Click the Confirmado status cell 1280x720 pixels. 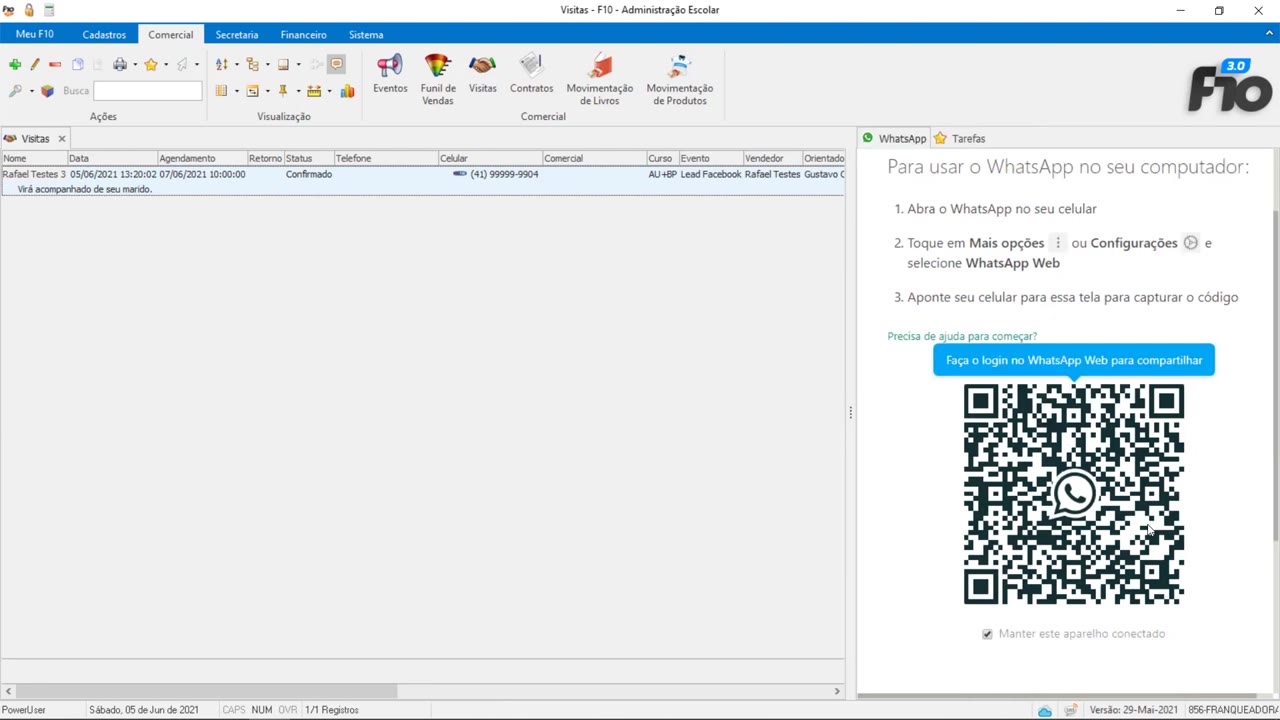(309, 174)
